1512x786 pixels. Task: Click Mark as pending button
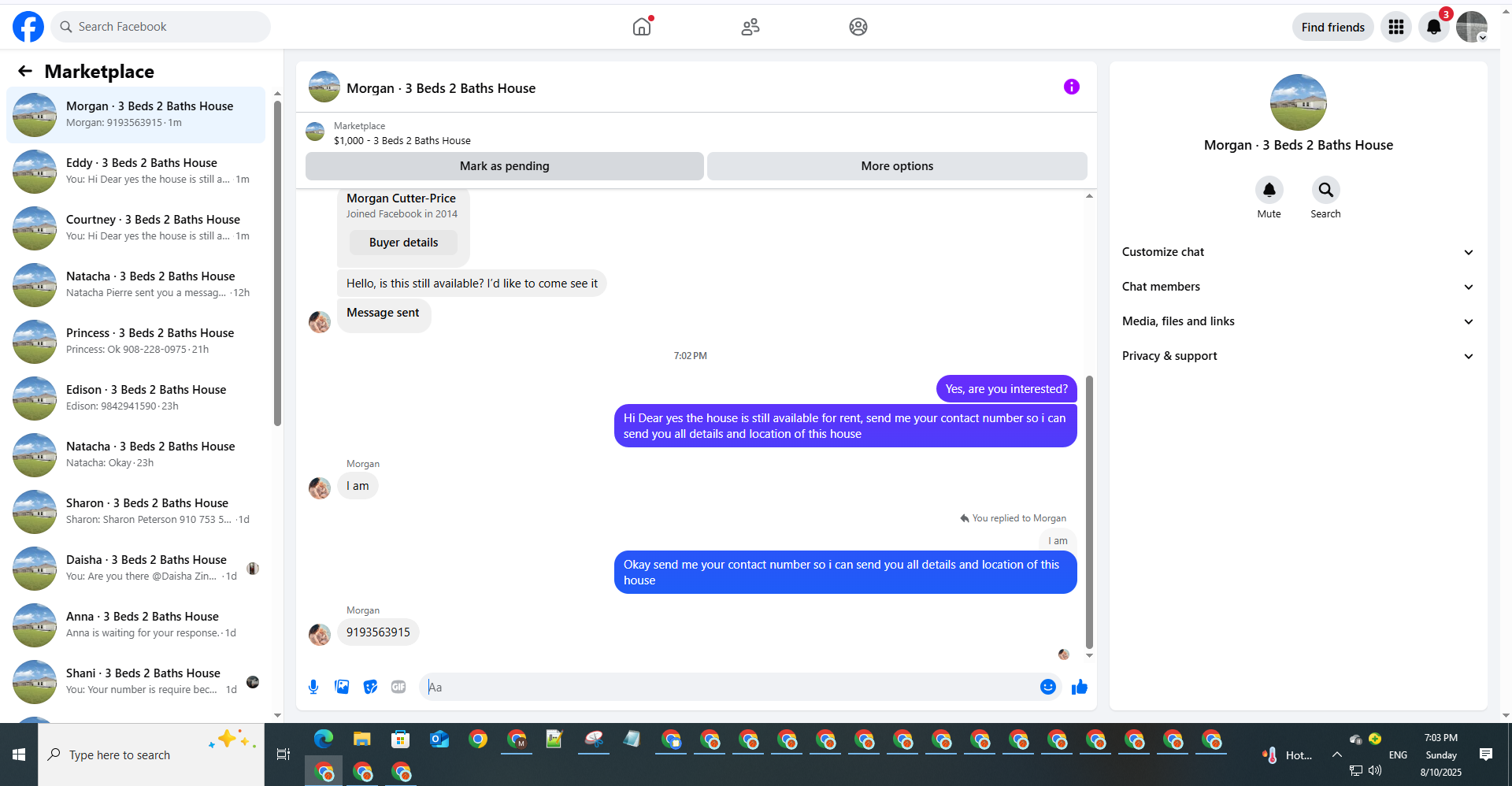(504, 166)
